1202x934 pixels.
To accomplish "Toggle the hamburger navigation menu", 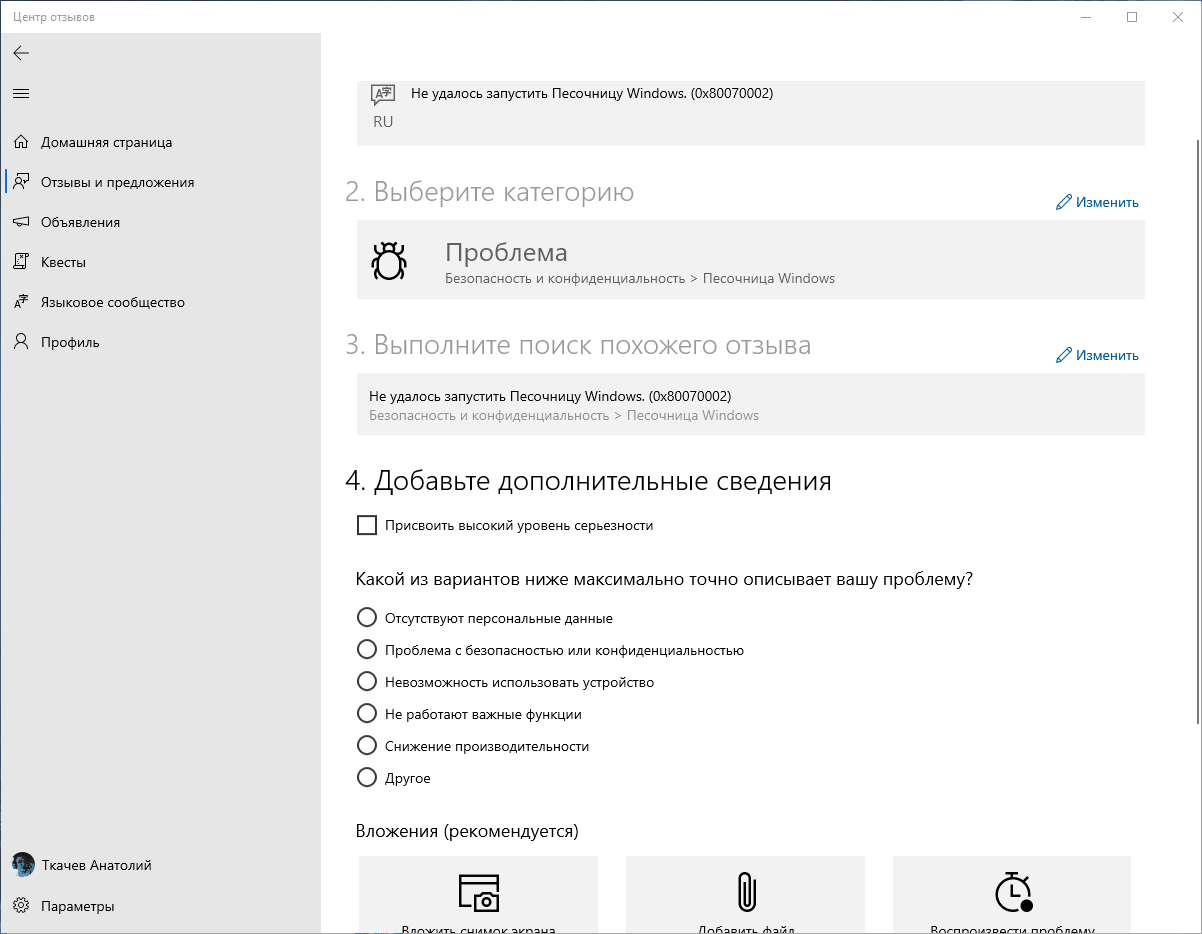I will (x=21, y=93).
